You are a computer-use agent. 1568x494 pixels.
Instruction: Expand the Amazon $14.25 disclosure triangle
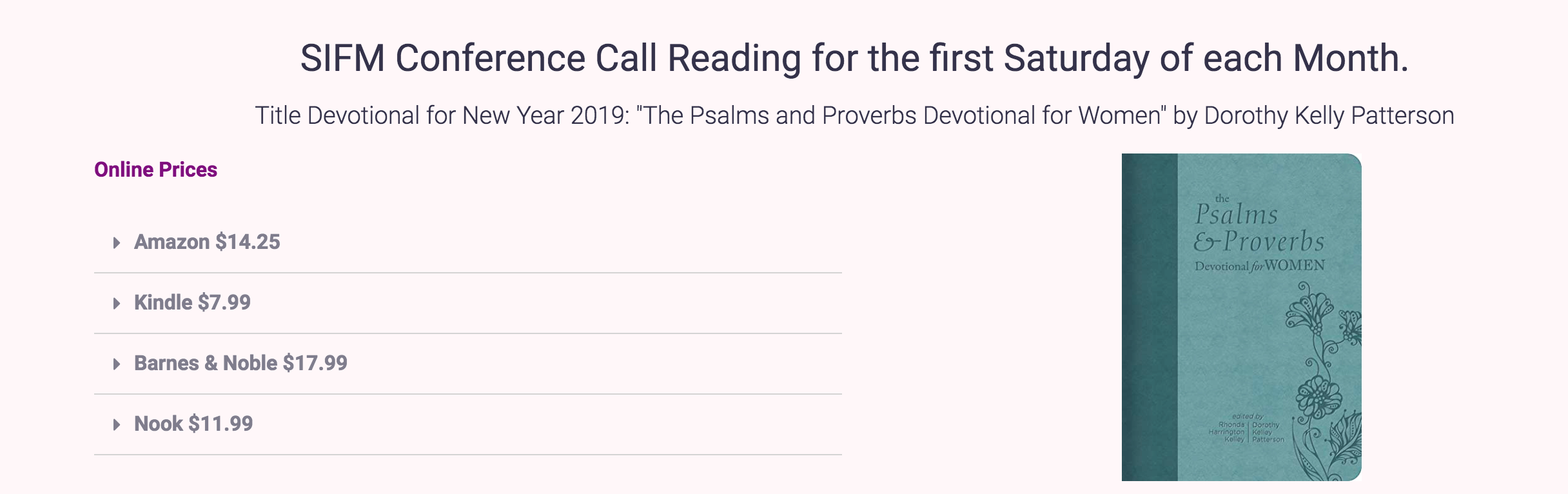117,243
